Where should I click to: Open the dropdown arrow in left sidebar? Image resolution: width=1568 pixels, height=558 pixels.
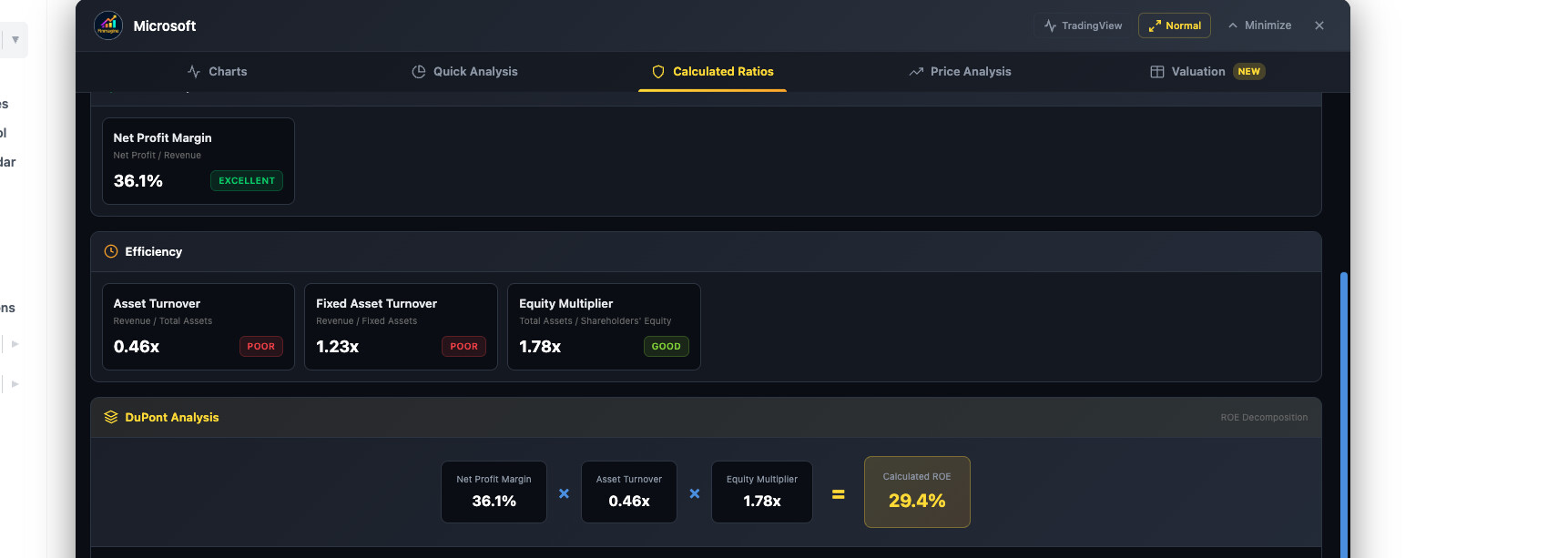(15, 40)
